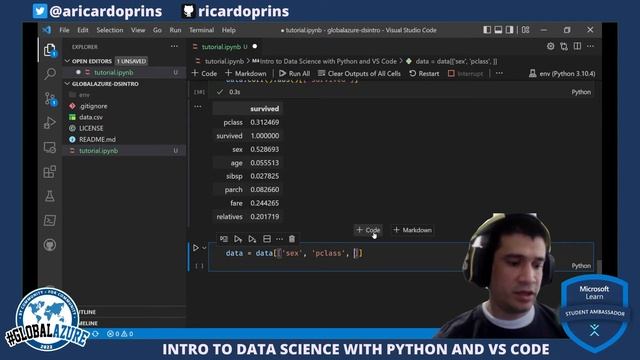Open the Edit menu
Viewport: 640px width, 360px height.
[83, 30]
